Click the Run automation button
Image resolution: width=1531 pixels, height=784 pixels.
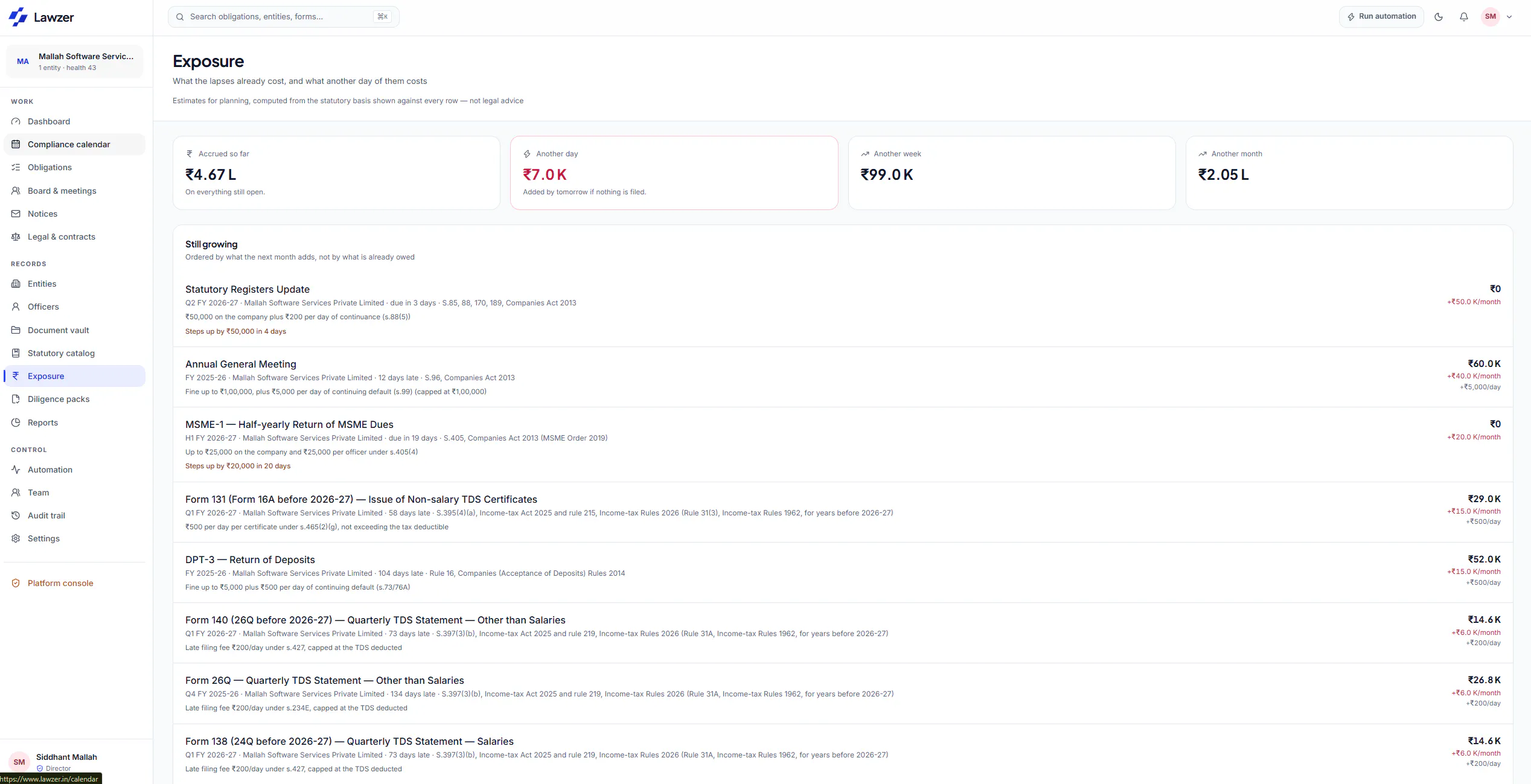(x=1381, y=17)
